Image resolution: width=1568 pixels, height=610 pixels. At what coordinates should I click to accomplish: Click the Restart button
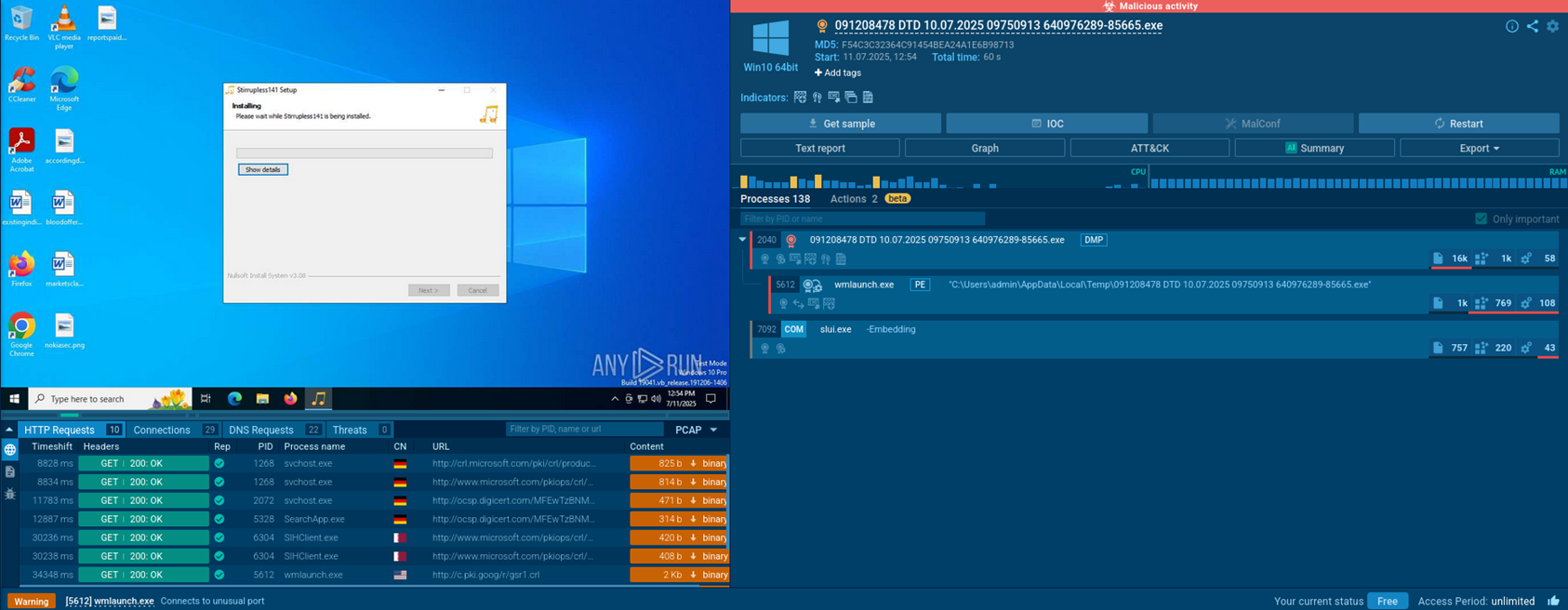[1457, 124]
